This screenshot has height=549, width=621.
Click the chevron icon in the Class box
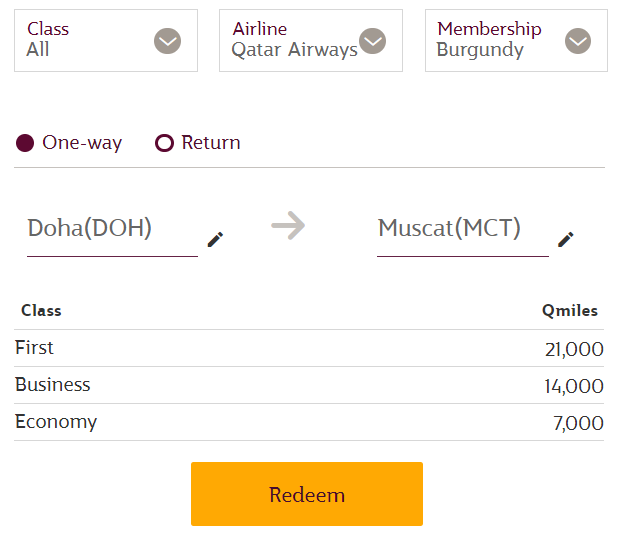tap(168, 41)
